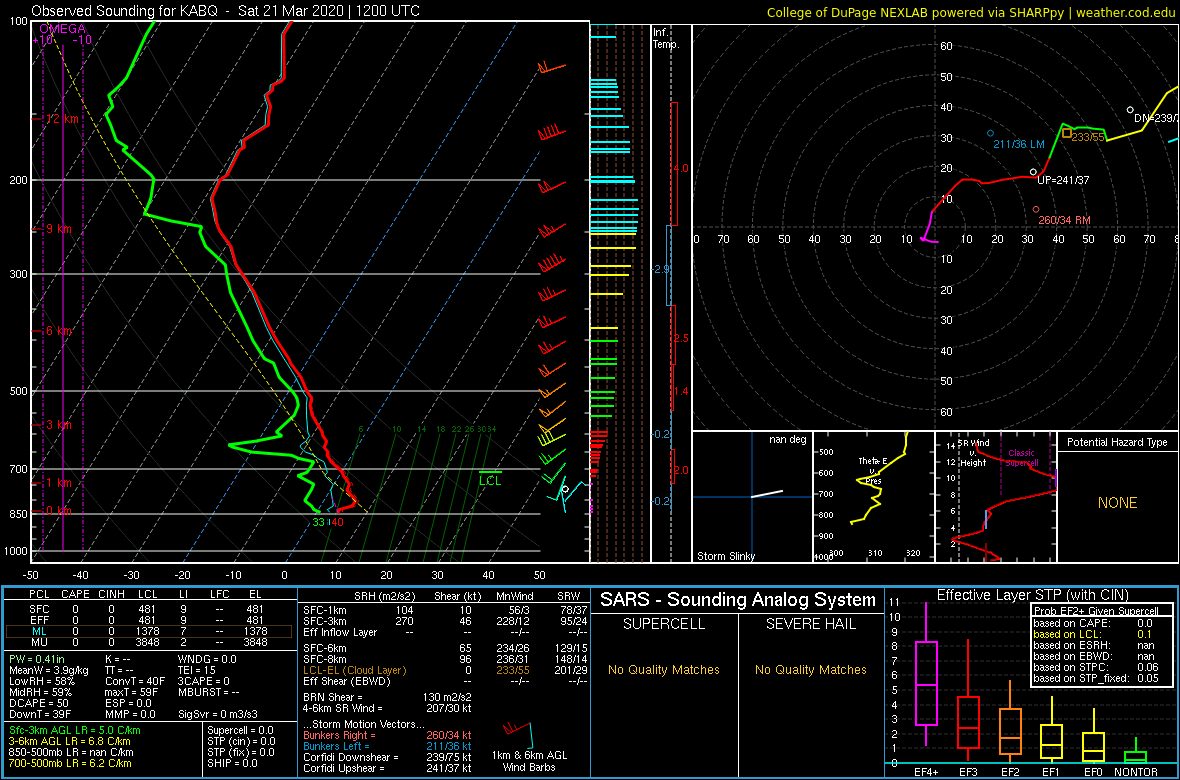Click the CAPE column header
Viewport: 1180px width, 780px height.
(75, 596)
